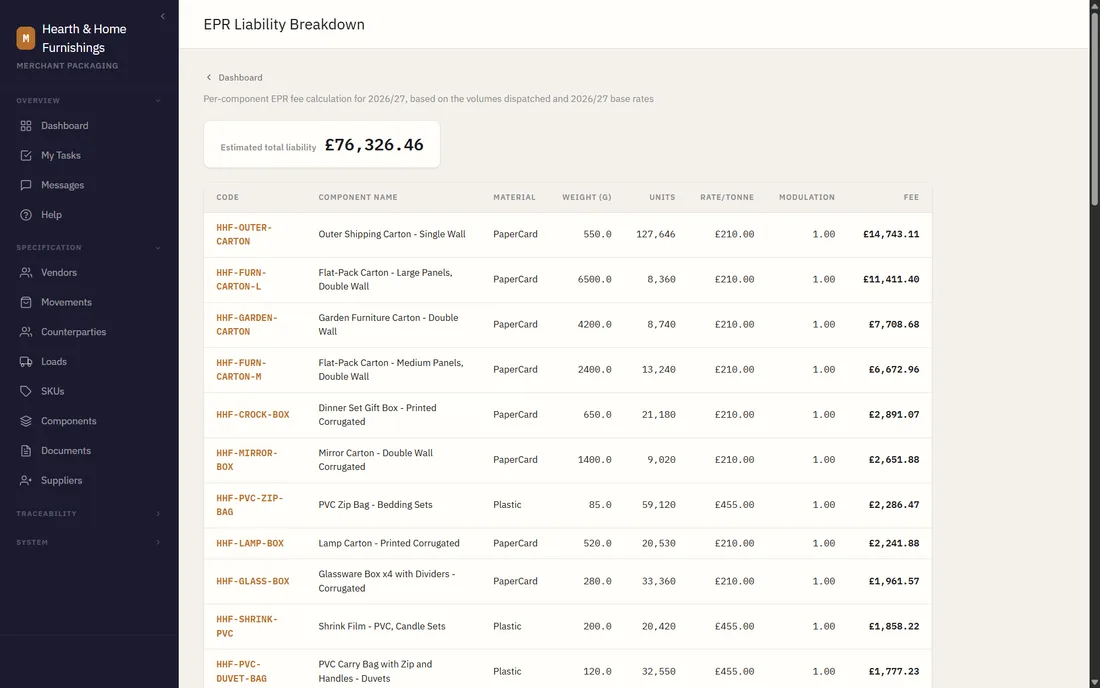Viewport: 1100px width, 688px height.
Task: Open the HHF-OUTER-CARTON code link
Action: click(x=243, y=234)
